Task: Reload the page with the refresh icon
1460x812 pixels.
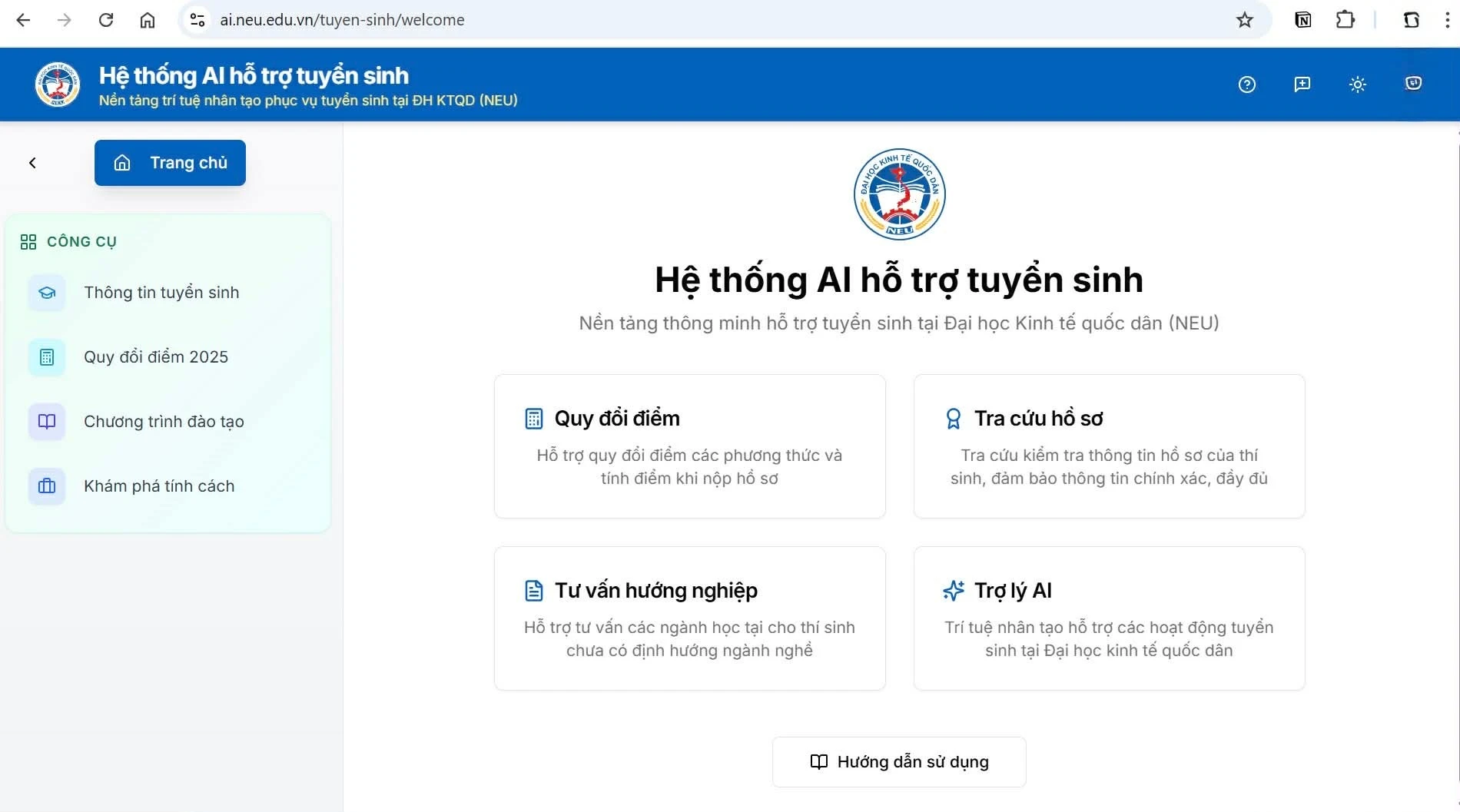Action: [106, 20]
